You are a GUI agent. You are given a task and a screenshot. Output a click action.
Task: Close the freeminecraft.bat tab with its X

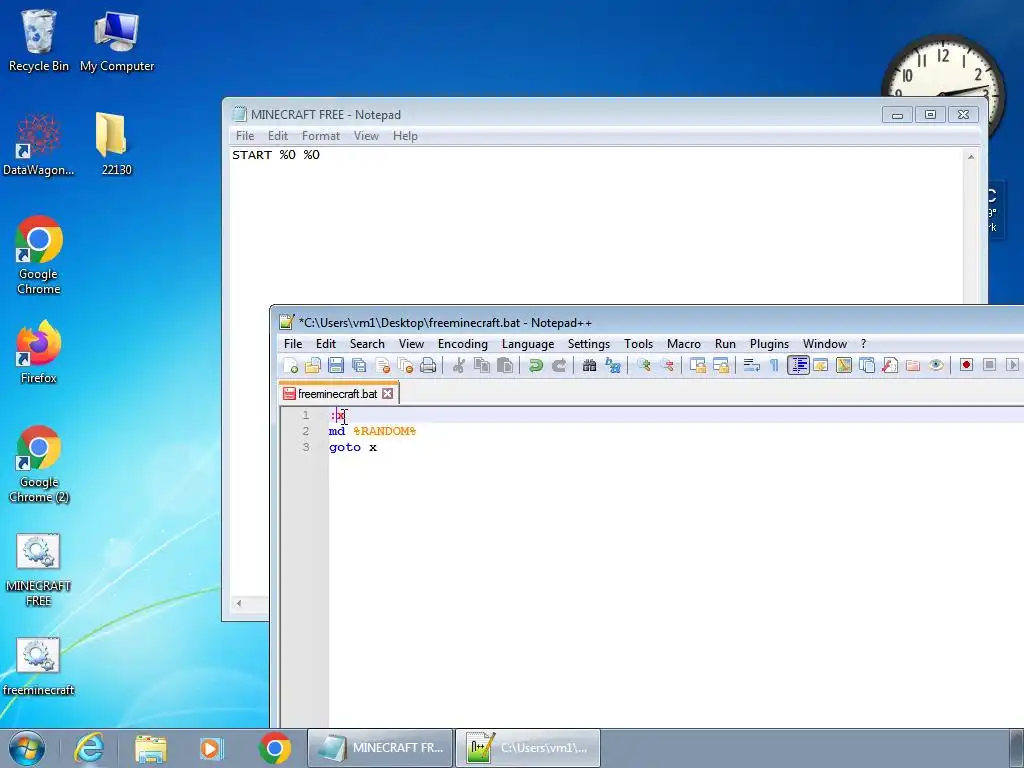pyautogui.click(x=387, y=394)
